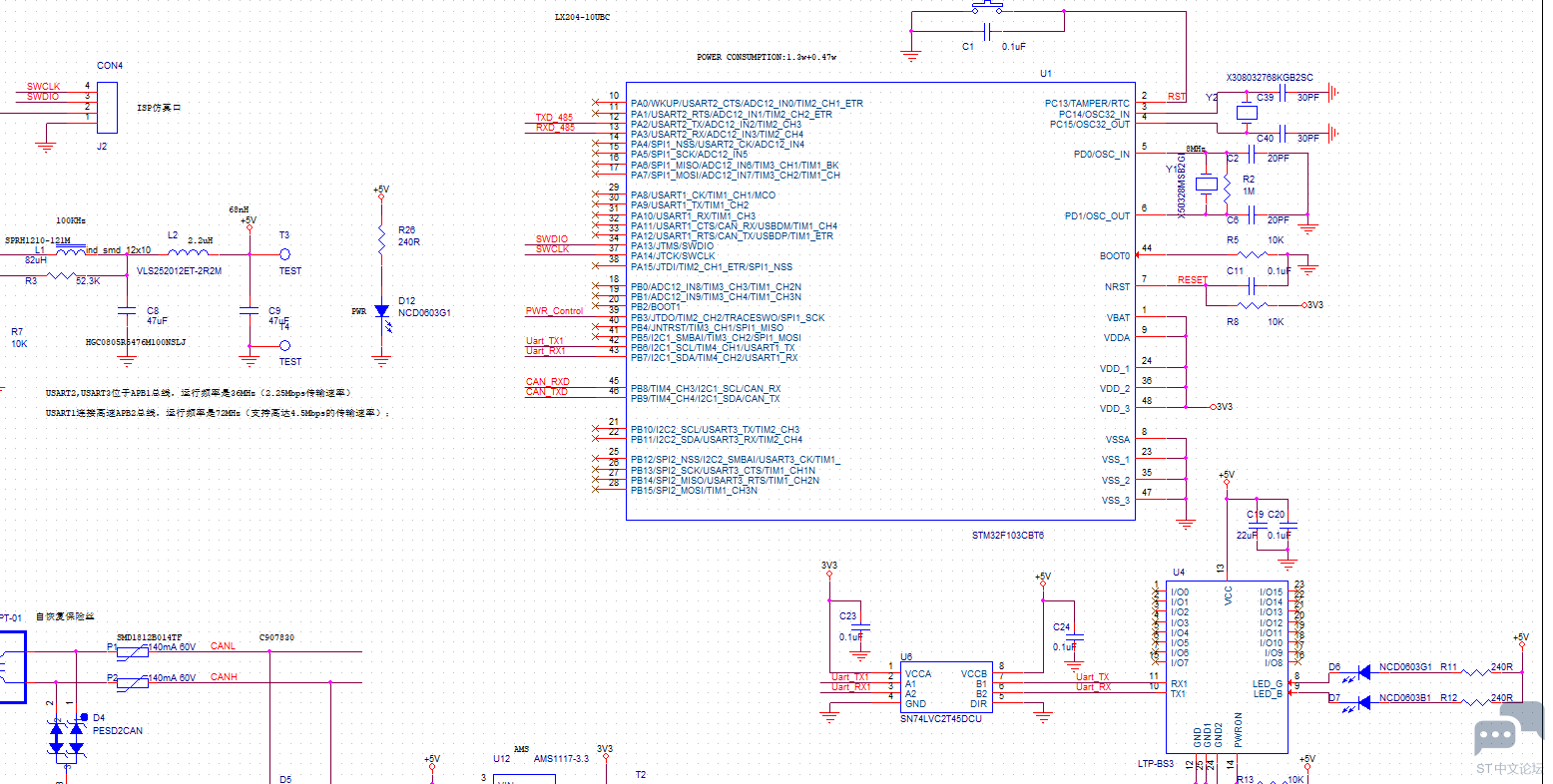This screenshot has width=1553, height=784.
Task: Click the RST net label near PC13
Action: pyautogui.click(x=1177, y=97)
